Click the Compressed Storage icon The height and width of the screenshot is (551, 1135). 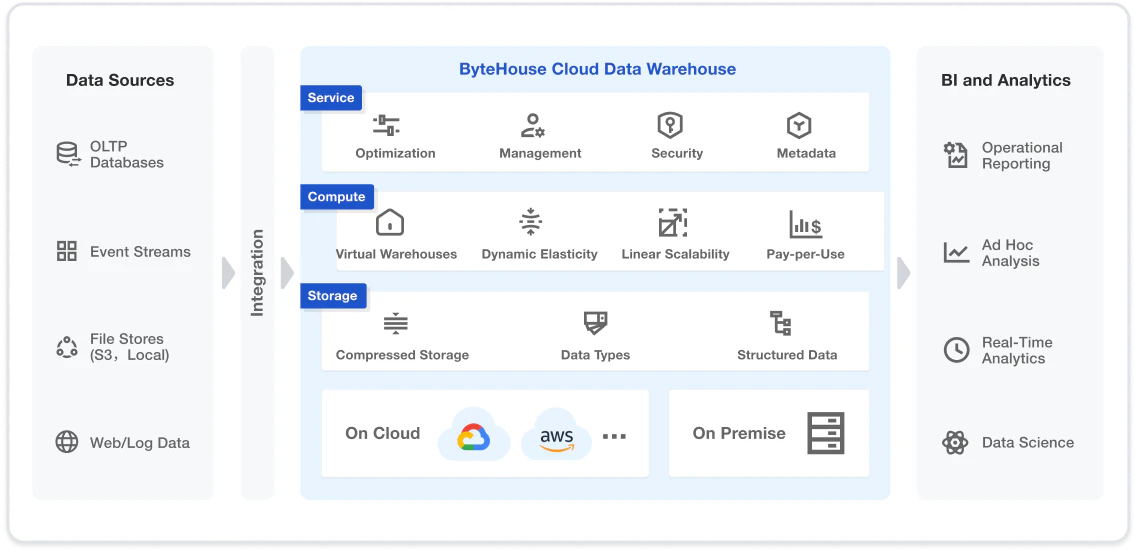coord(395,323)
